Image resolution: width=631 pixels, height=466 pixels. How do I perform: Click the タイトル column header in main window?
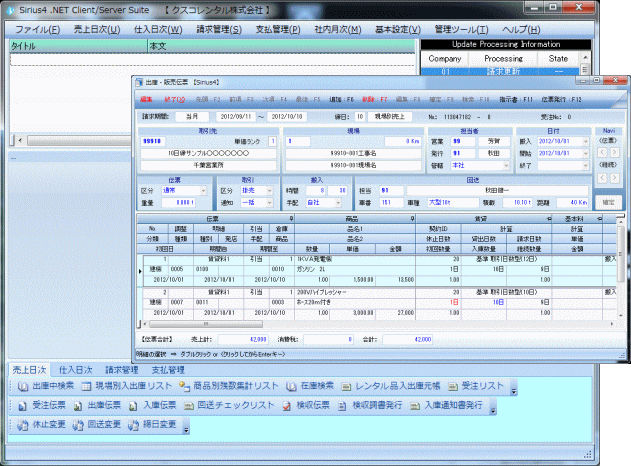click(x=78, y=46)
